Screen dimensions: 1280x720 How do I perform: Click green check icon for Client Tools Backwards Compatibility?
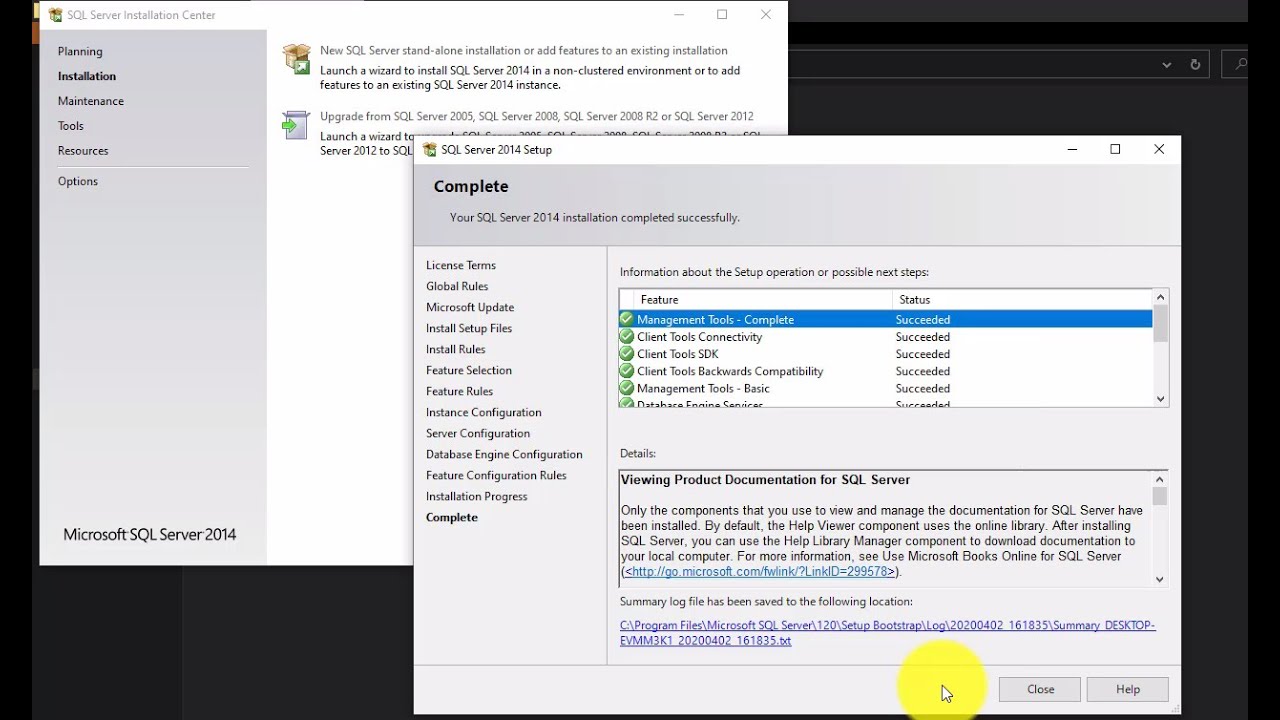coord(627,371)
